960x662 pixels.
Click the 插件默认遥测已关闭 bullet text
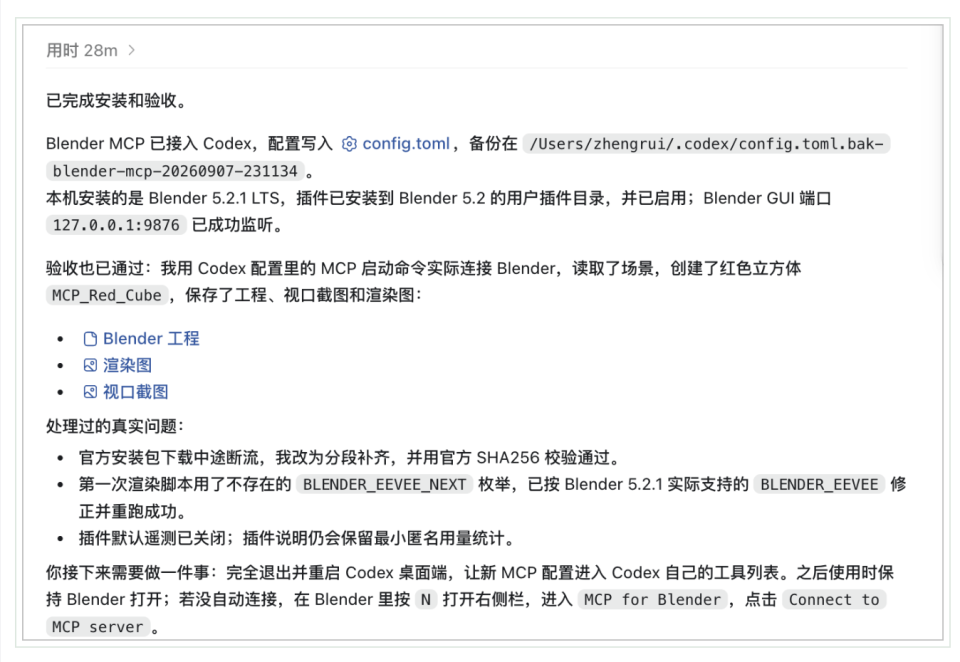[297, 538]
